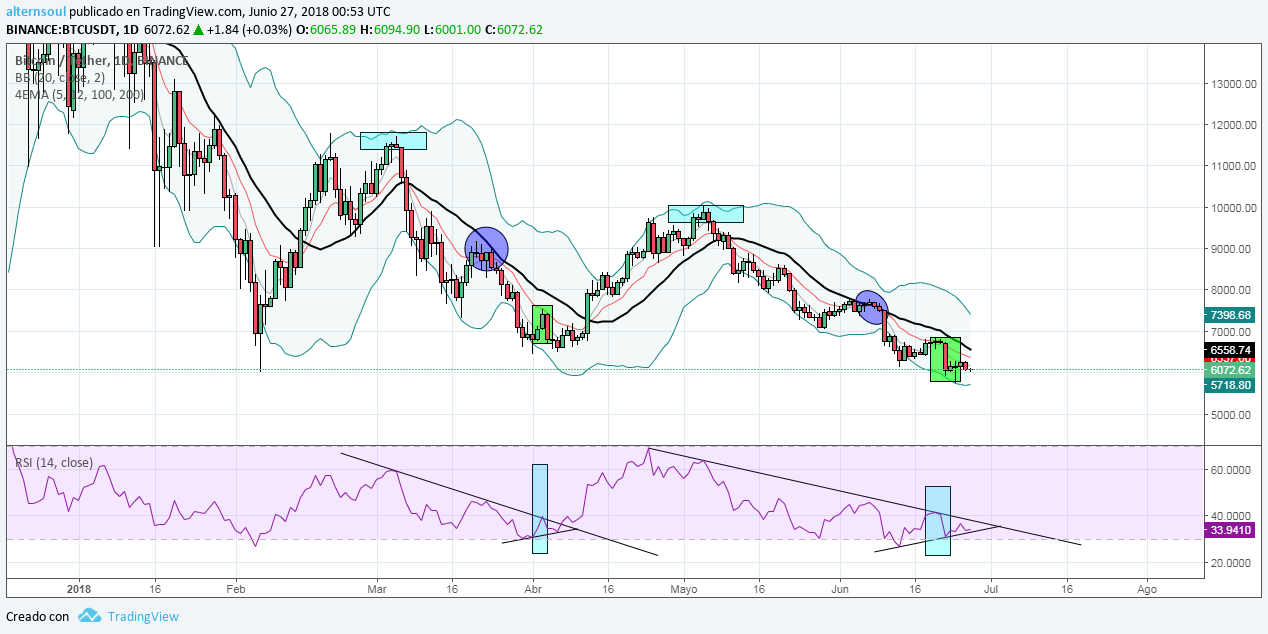1268x634 pixels.
Task: Click 9000.00 on the price axis
Action: [1232, 249]
